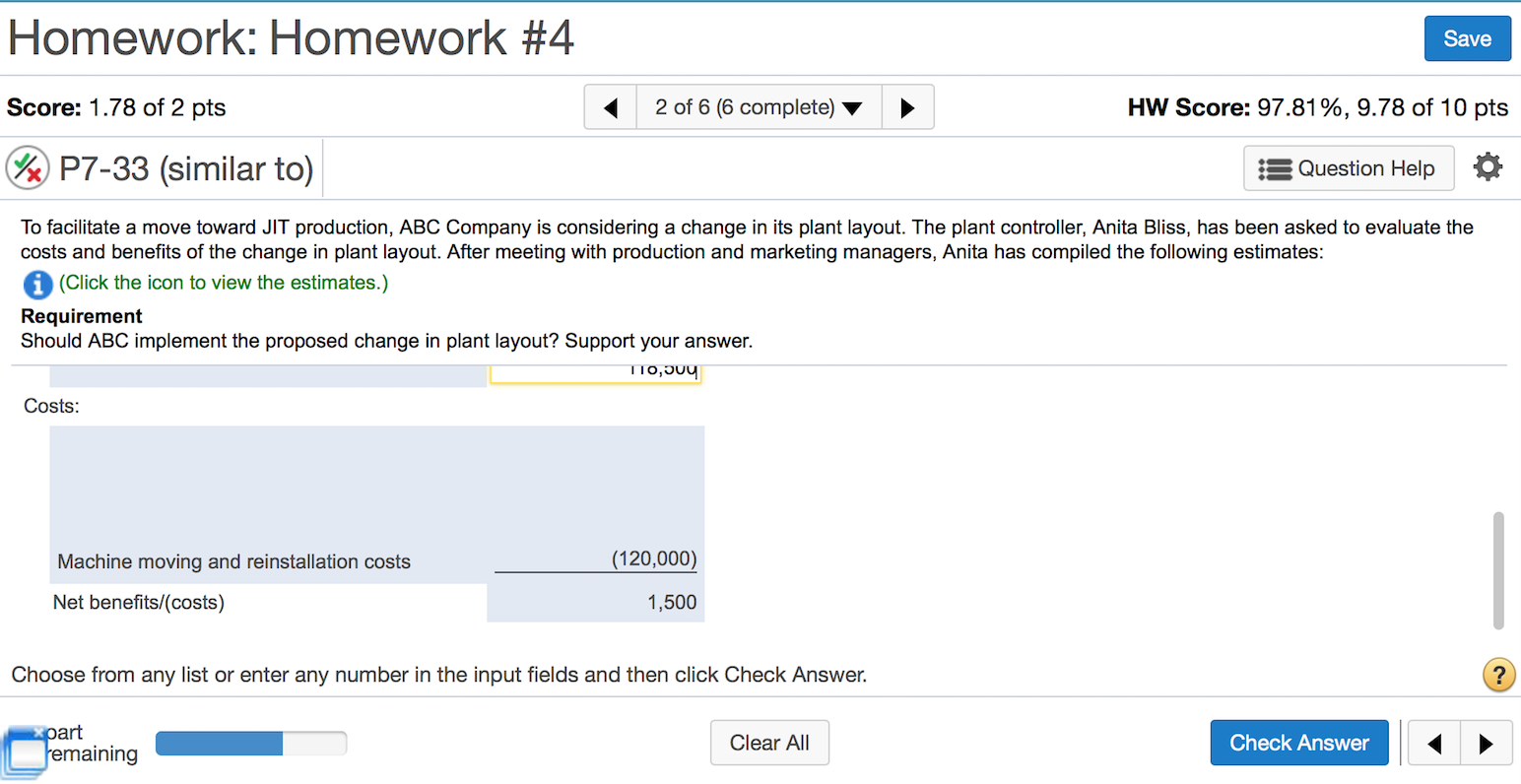This screenshot has height=784, width=1521.
Task: Click the 'HW Score: 97.81%' text
Action: (x=1318, y=107)
